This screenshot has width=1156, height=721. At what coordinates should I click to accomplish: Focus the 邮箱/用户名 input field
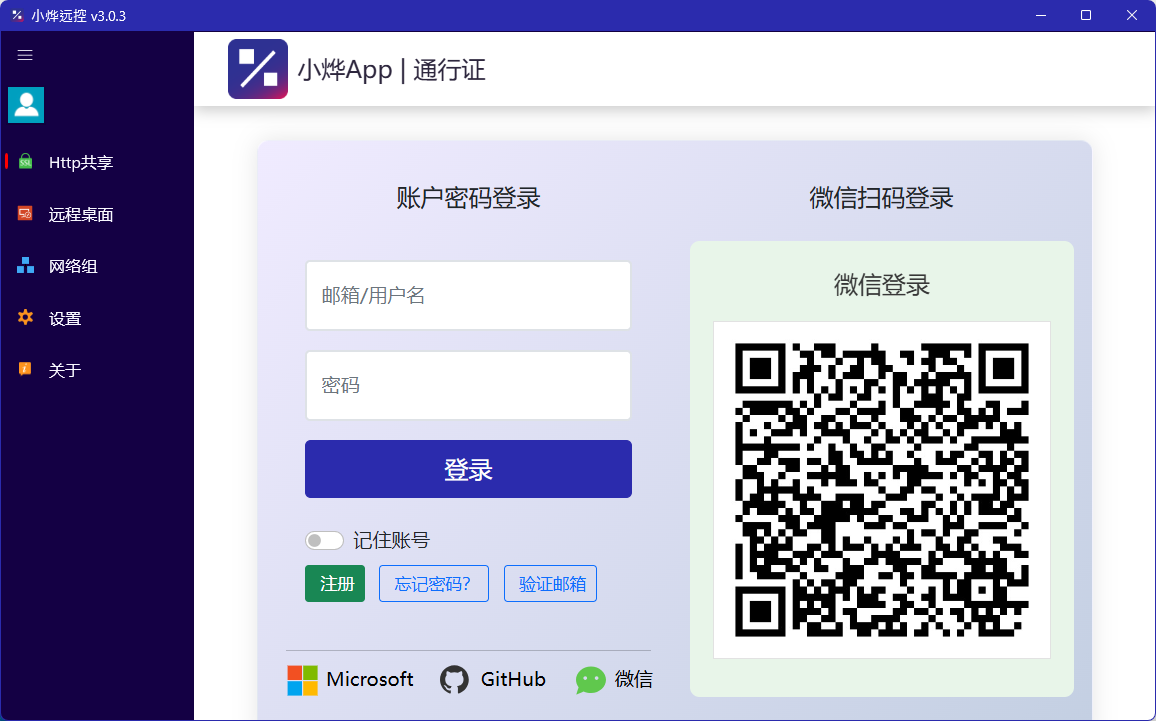468,296
